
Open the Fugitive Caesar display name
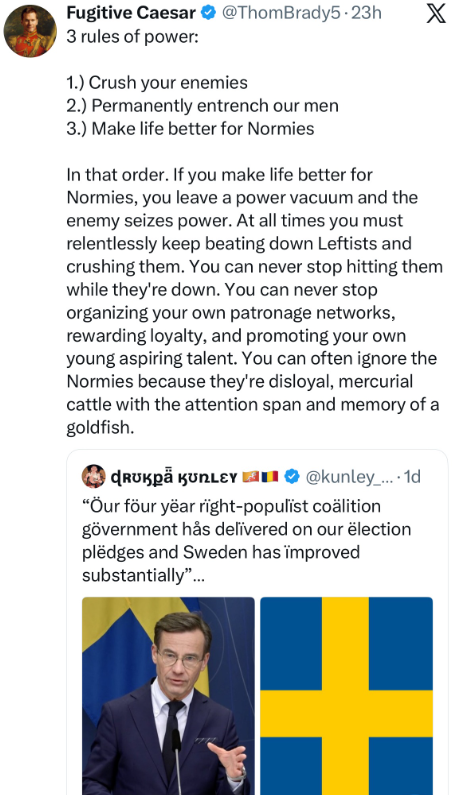pos(131,14)
